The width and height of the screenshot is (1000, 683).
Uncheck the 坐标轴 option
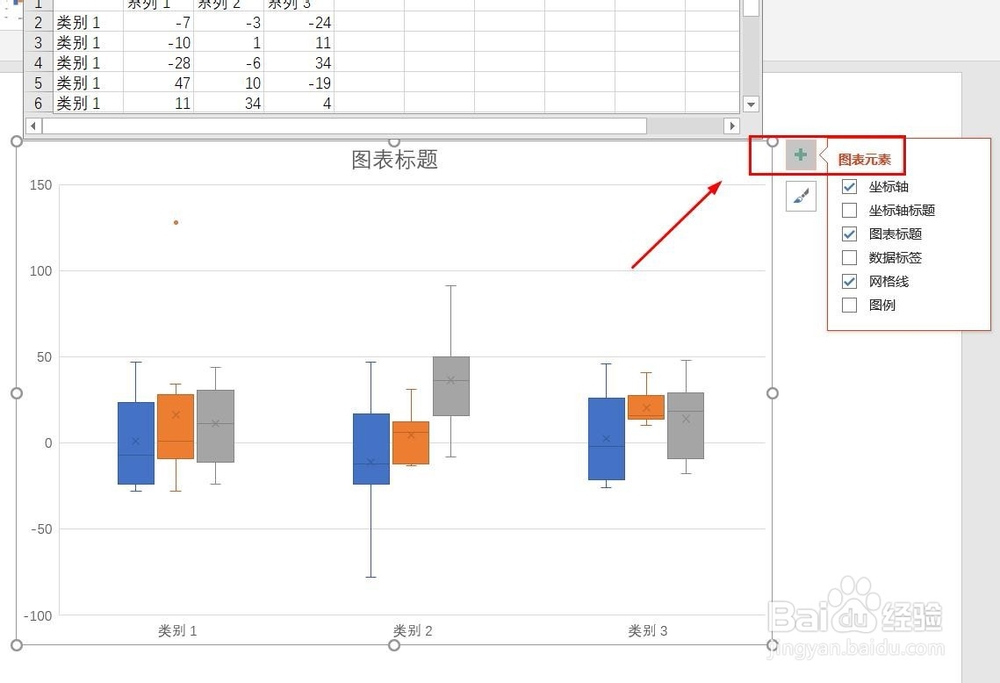(x=851, y=186)
